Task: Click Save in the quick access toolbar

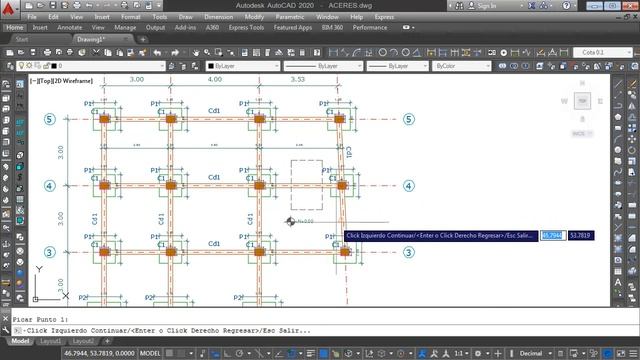Action: [x=53, y=5]
